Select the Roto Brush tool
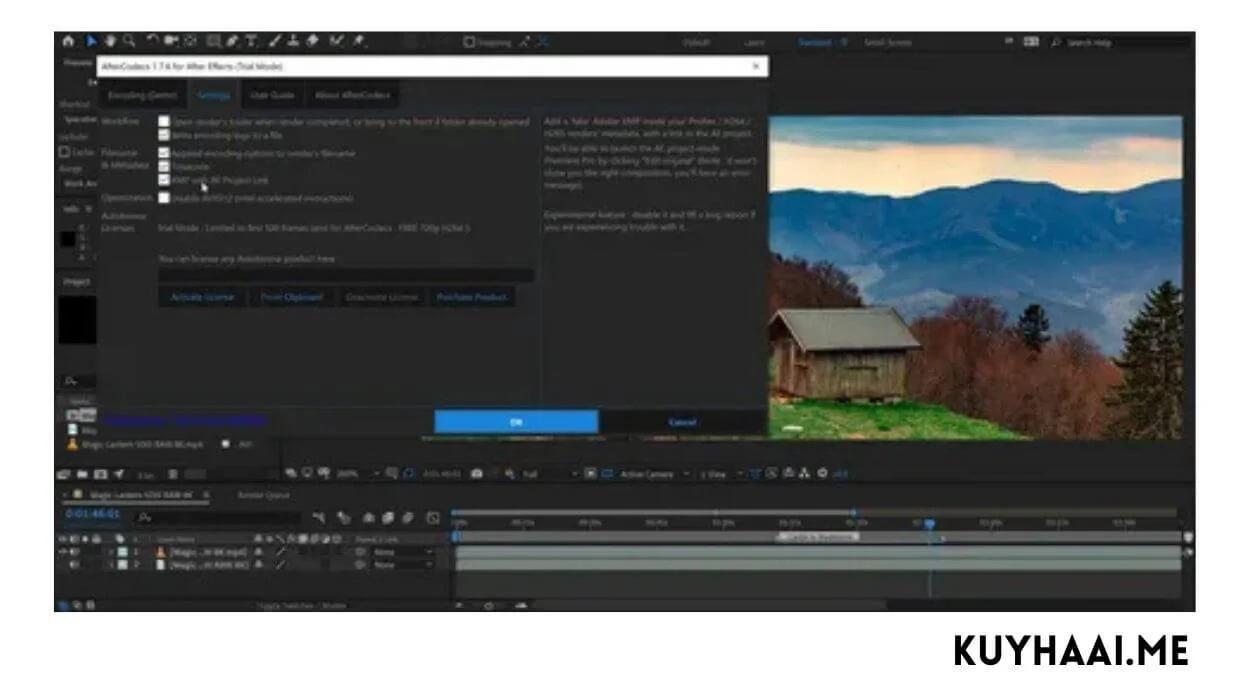The width and height of the screenshot is (1250, 680). 336,42
